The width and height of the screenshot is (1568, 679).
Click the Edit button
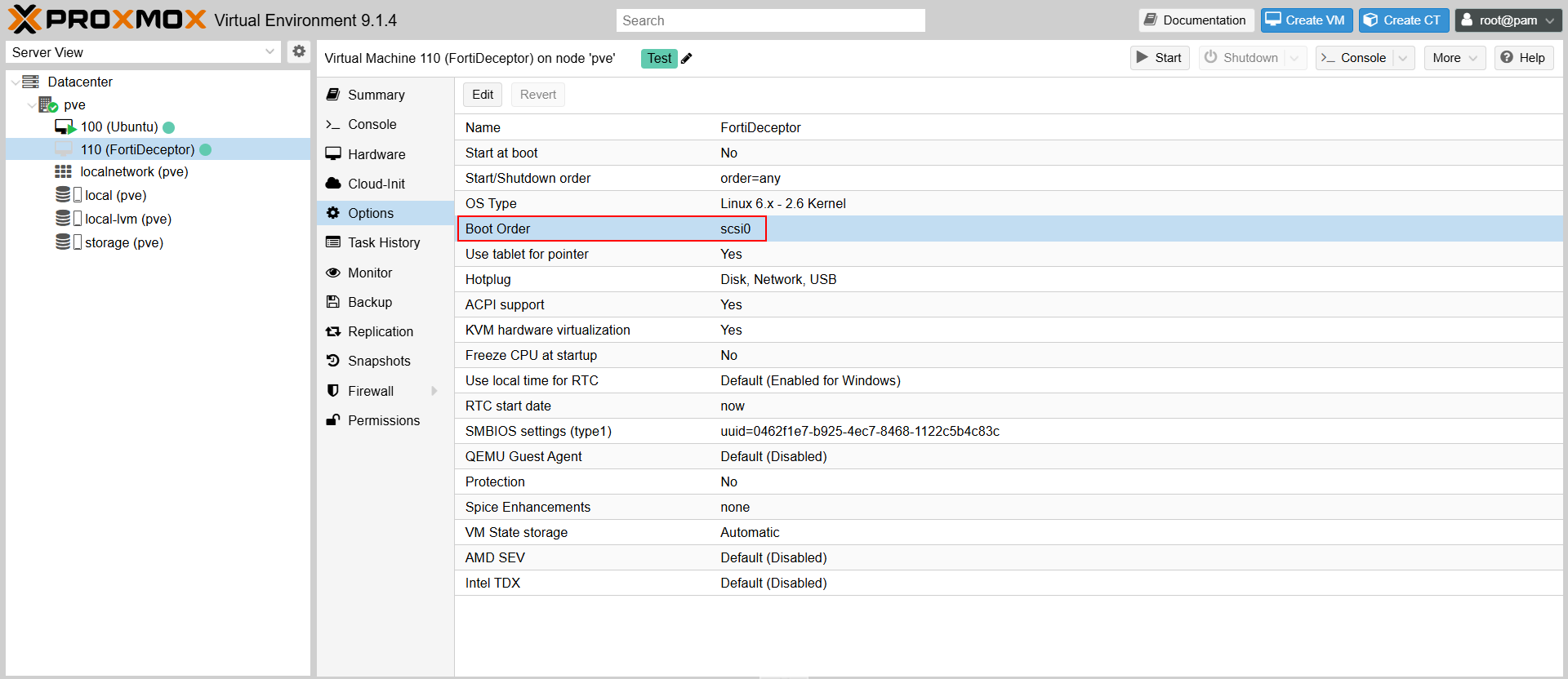click(483, 95)
